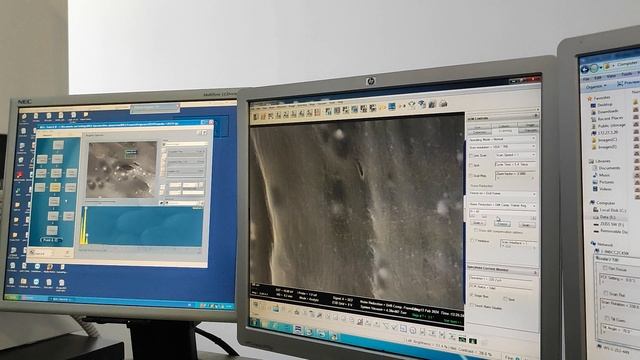The image size is (640, 360).
Task: Tick the Scan Rot checkbox
Action: click(606, 294)
